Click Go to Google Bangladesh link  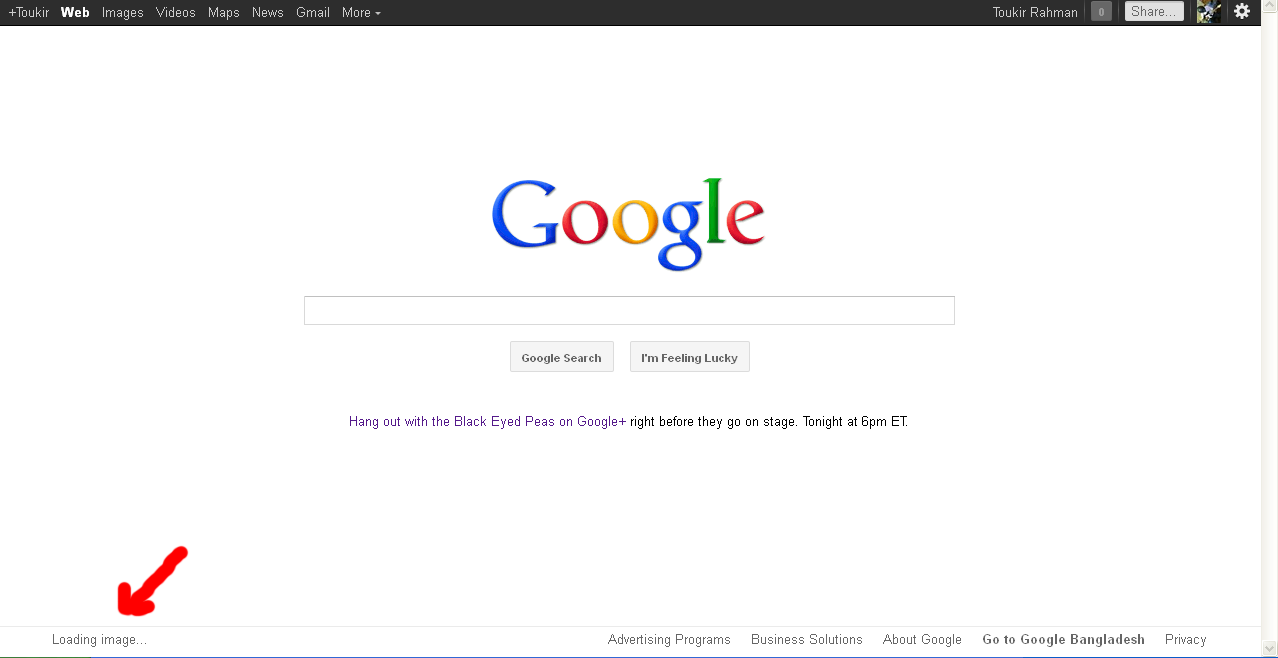point(1063,640)
